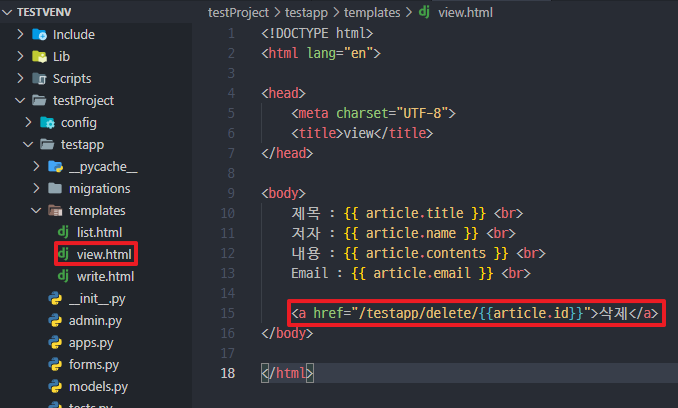This screenshot has width=678, height=408.
Task: Select the Include folder label
Action: point(74,35)
